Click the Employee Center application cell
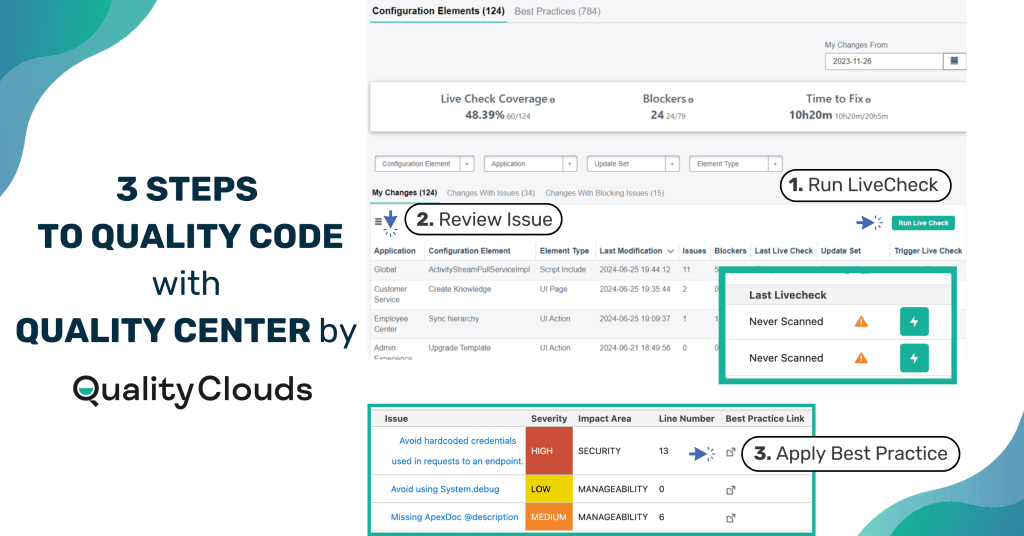The height and width of the screenshot is (536, 1024). 391,324
